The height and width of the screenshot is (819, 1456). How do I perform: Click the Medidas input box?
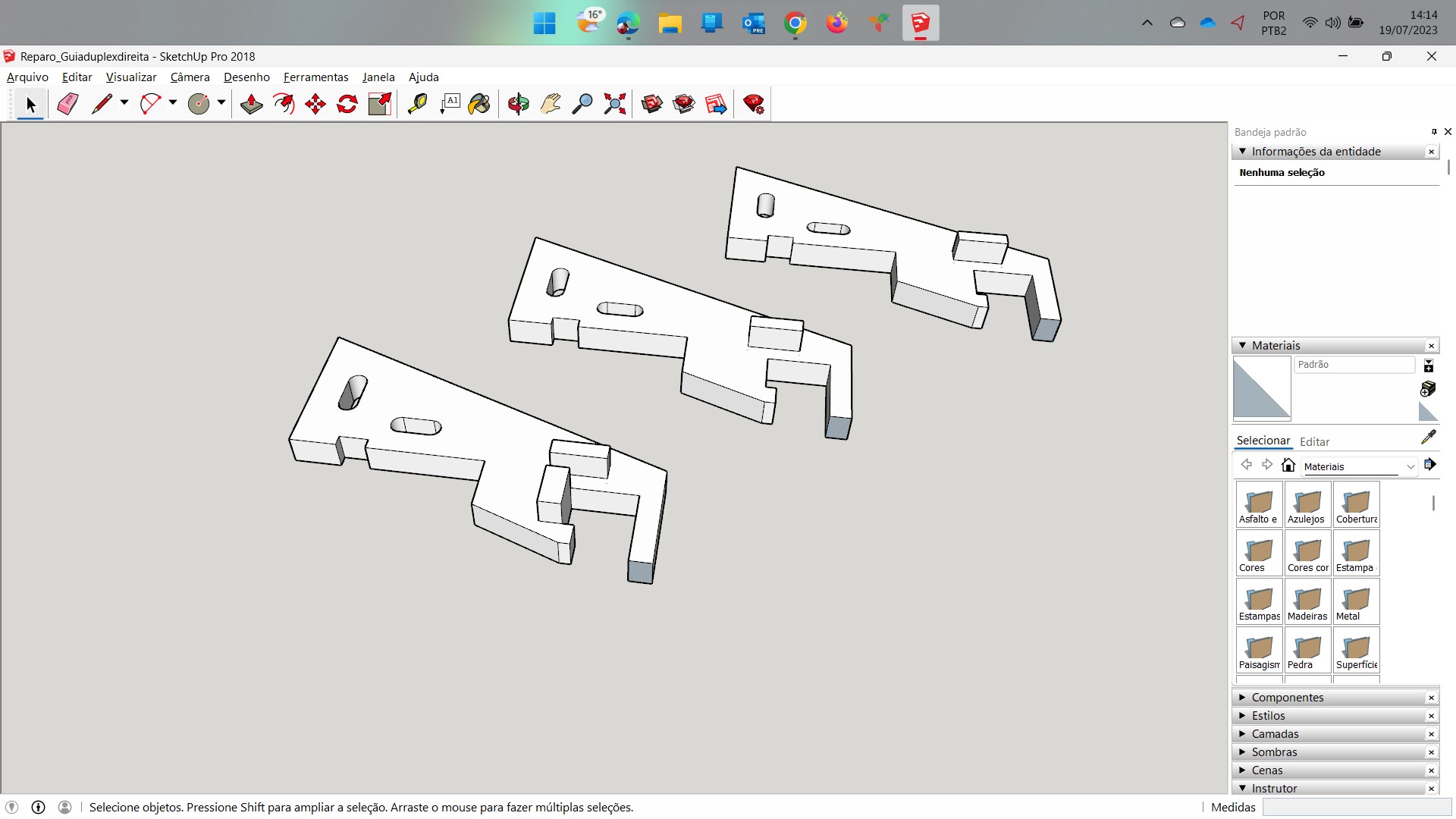pyautogui.click(x=1356, y=807)
